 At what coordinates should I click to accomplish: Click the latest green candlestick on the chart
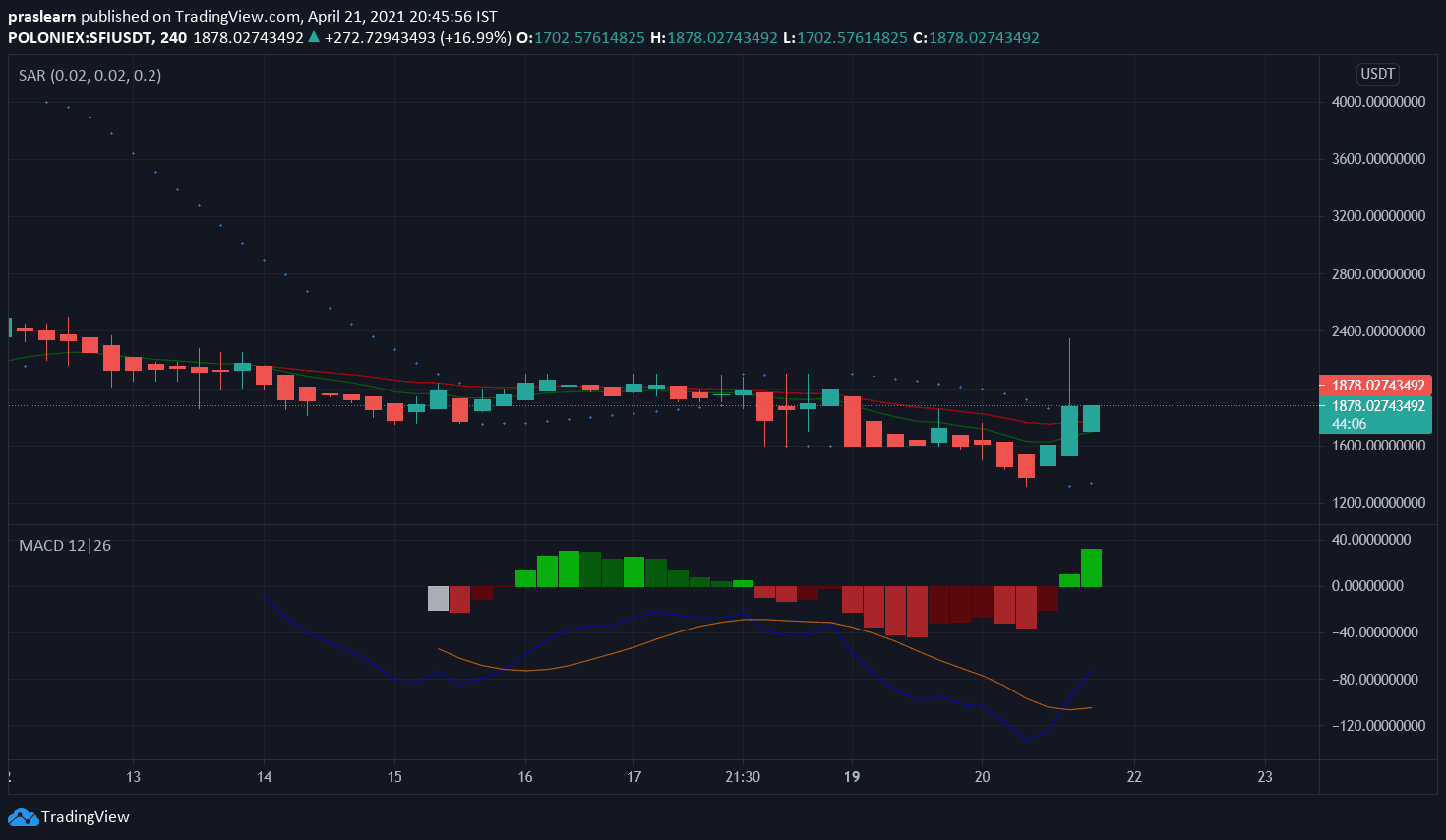[1091, 418]
